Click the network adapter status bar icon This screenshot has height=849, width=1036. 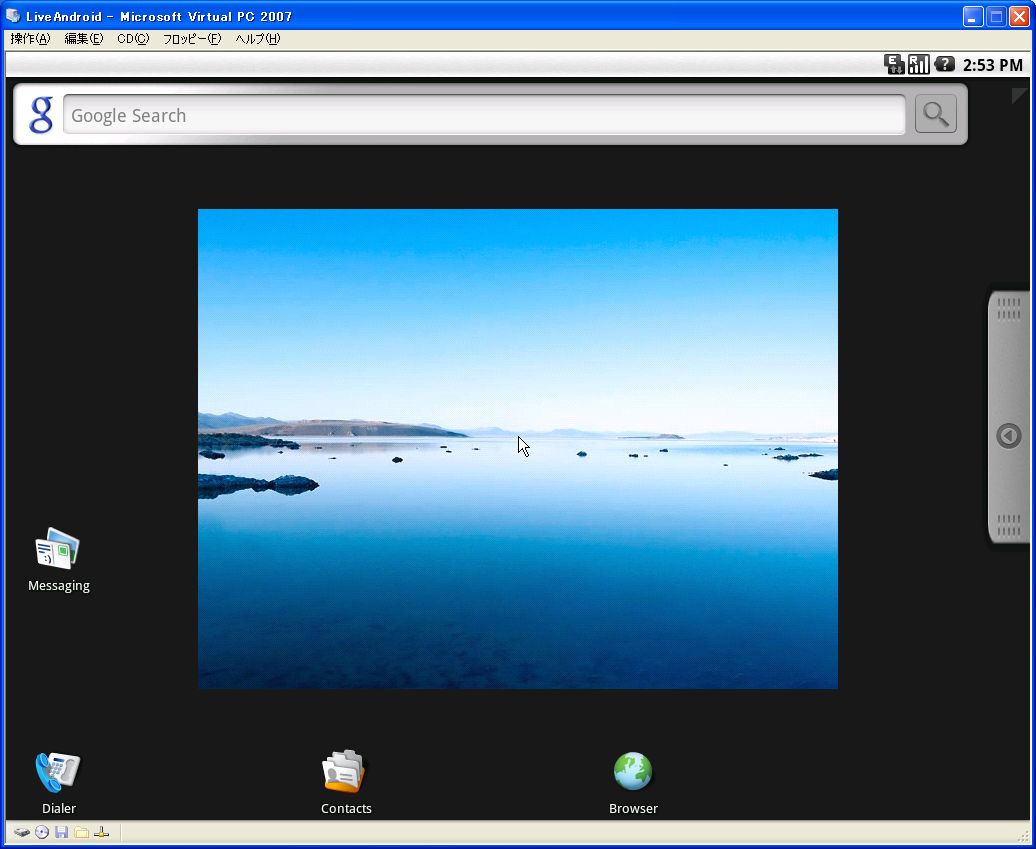(101, 832)
